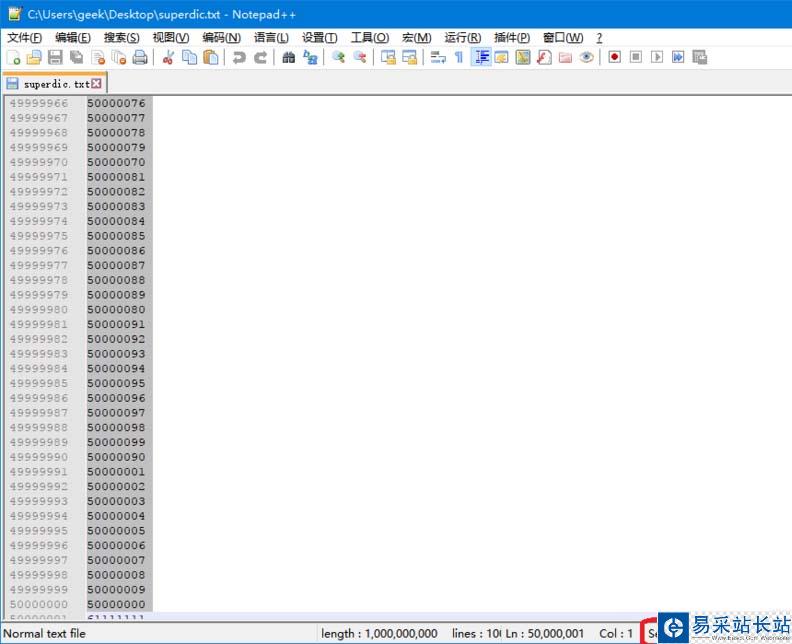The height and width of the screenshot is (644, 792).
Task: Click the last text line 50000000
Action: 116,604
